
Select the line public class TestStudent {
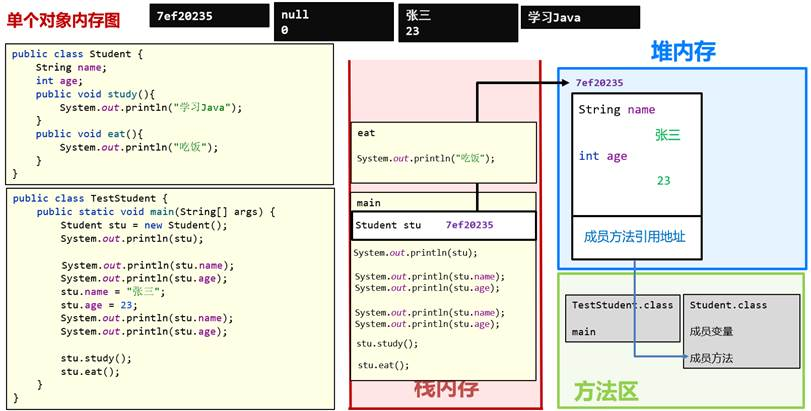(x=90, y=198)
